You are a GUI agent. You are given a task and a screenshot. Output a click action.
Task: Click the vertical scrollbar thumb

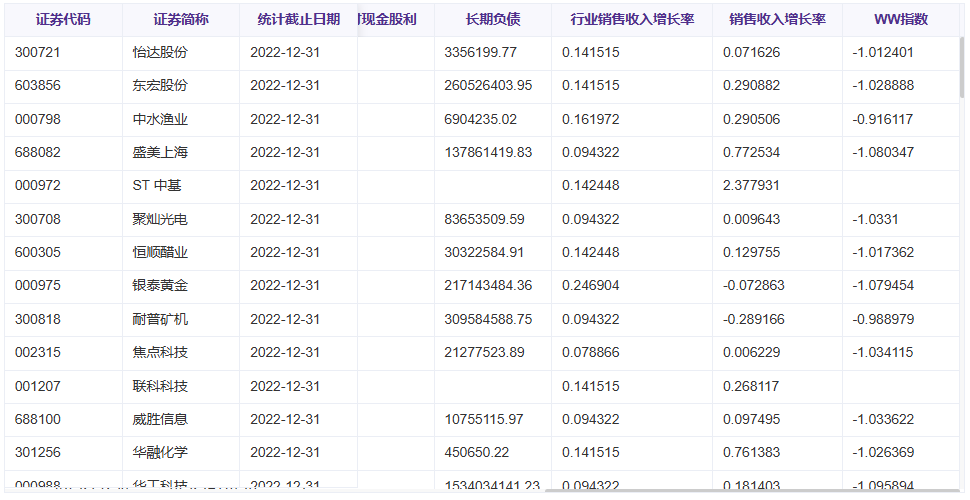pos(962,67)
